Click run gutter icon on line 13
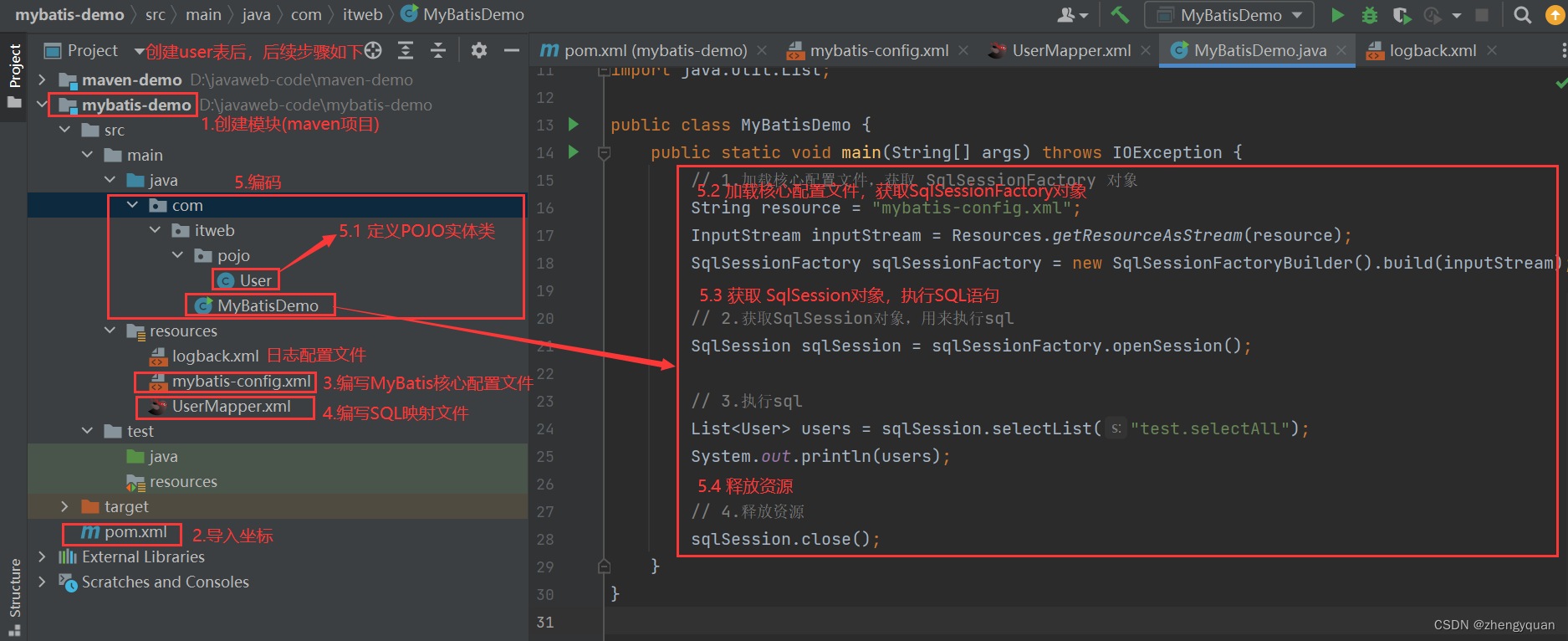 click(574, 125)
